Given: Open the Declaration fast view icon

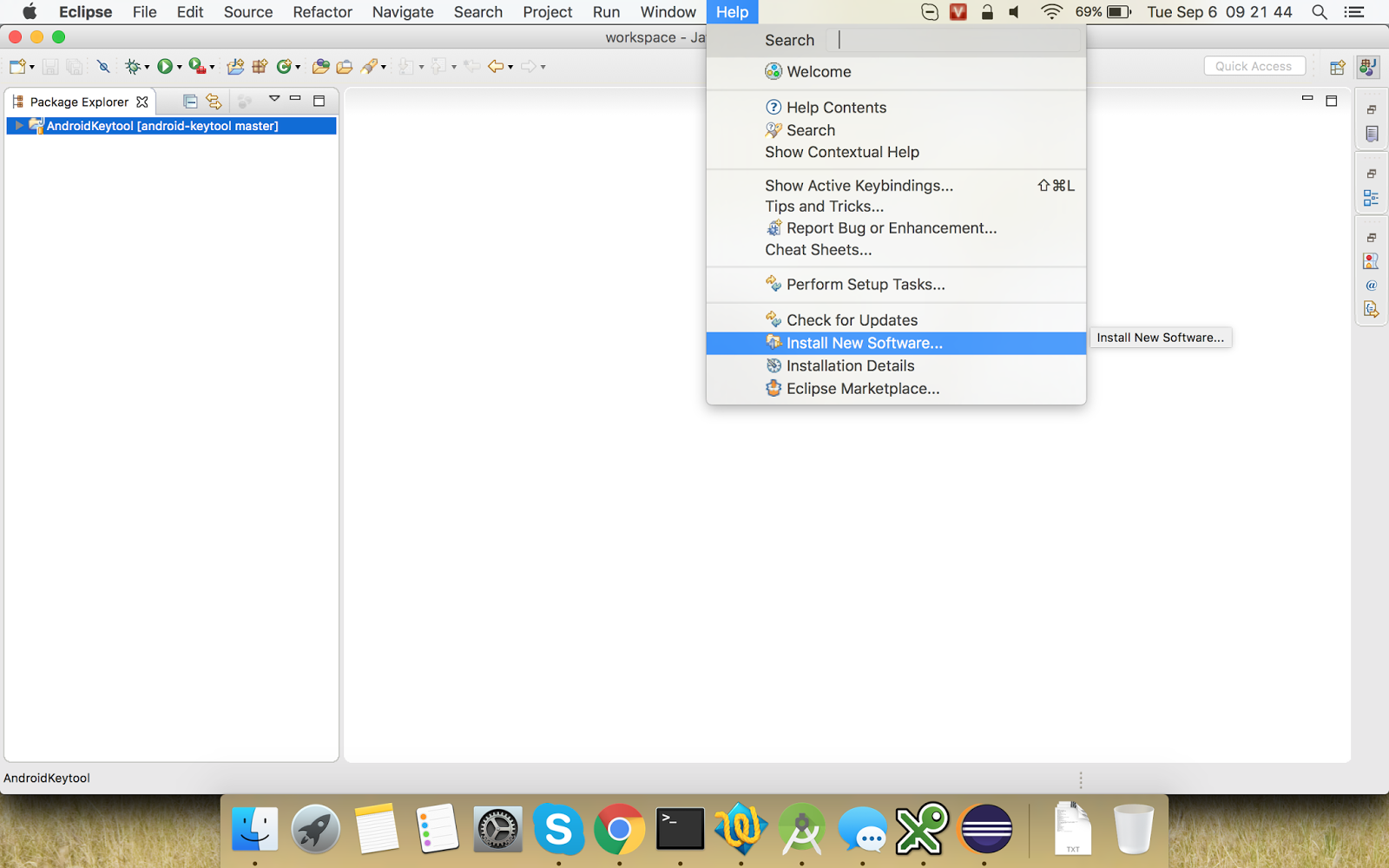Looking at the screenshot, I should click(1372, 309).
